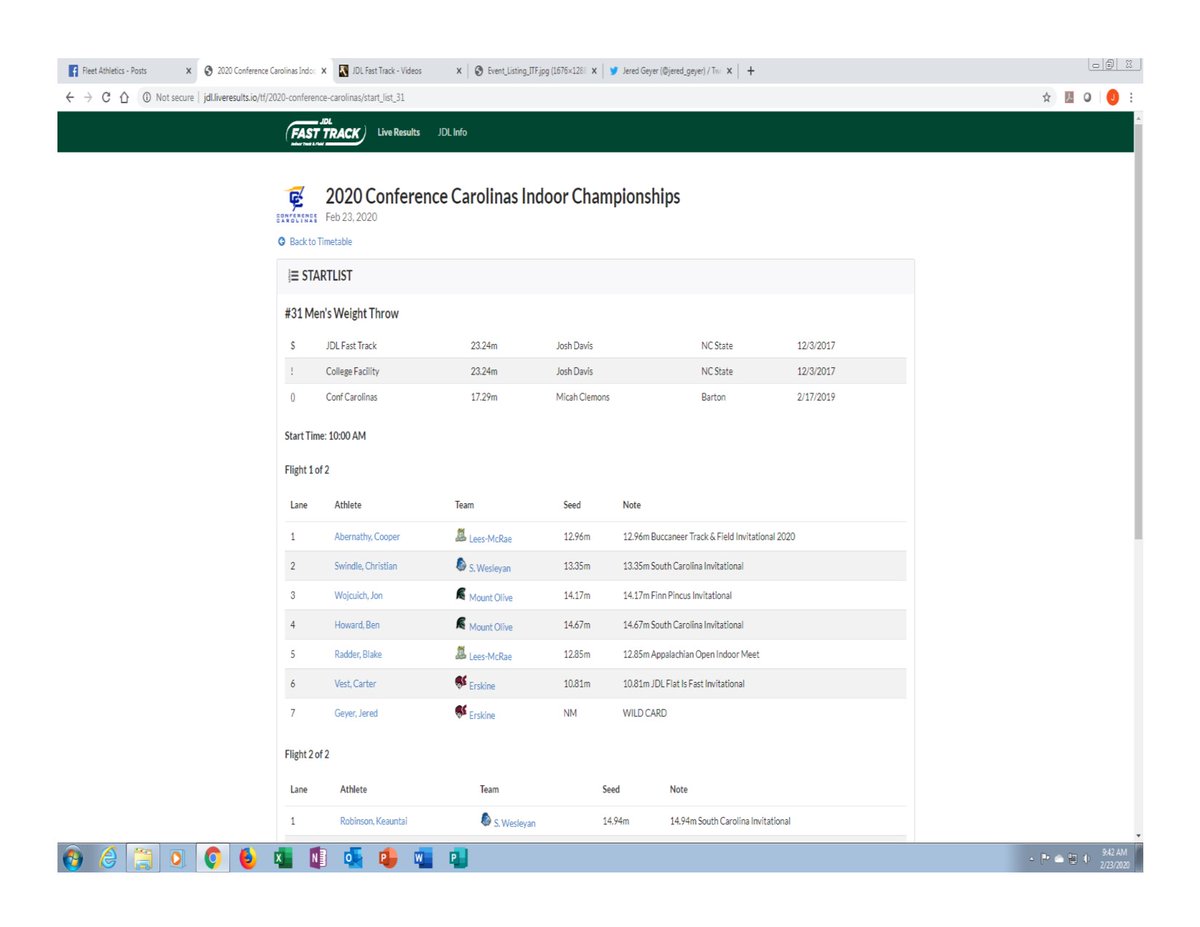
Task: Open the media player taskbar icon
Action: coord(177,858)
